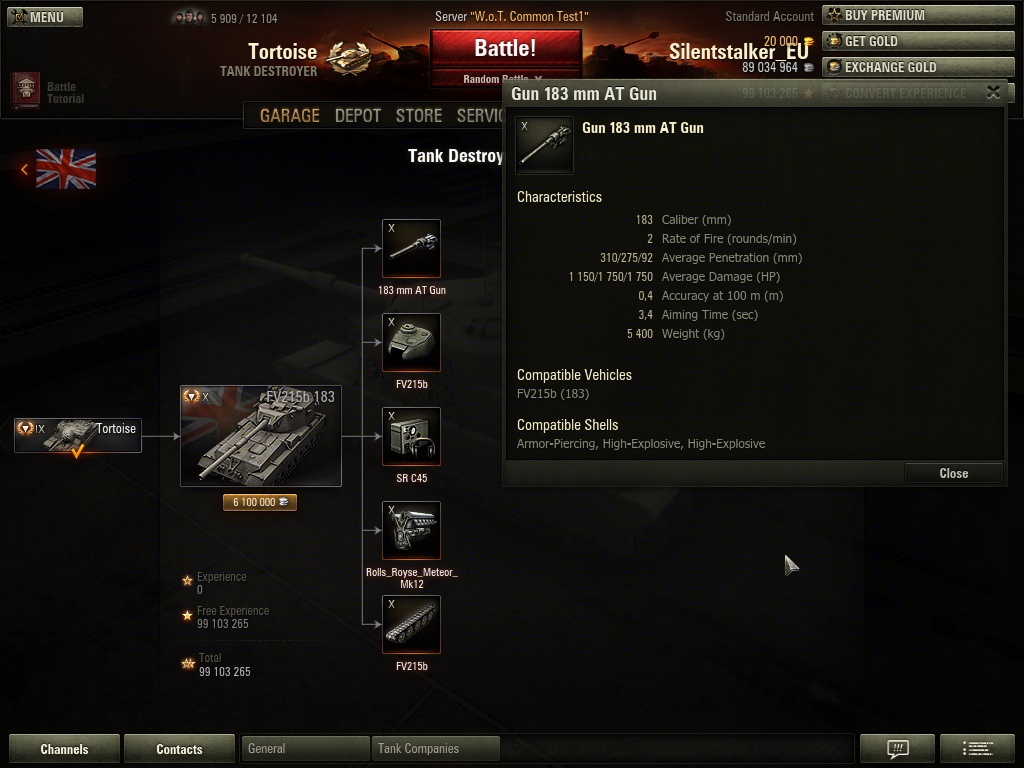Click the FV215b 183 tank thumbnail
The height and width of the screenshot is (768, 1024).
261,436
